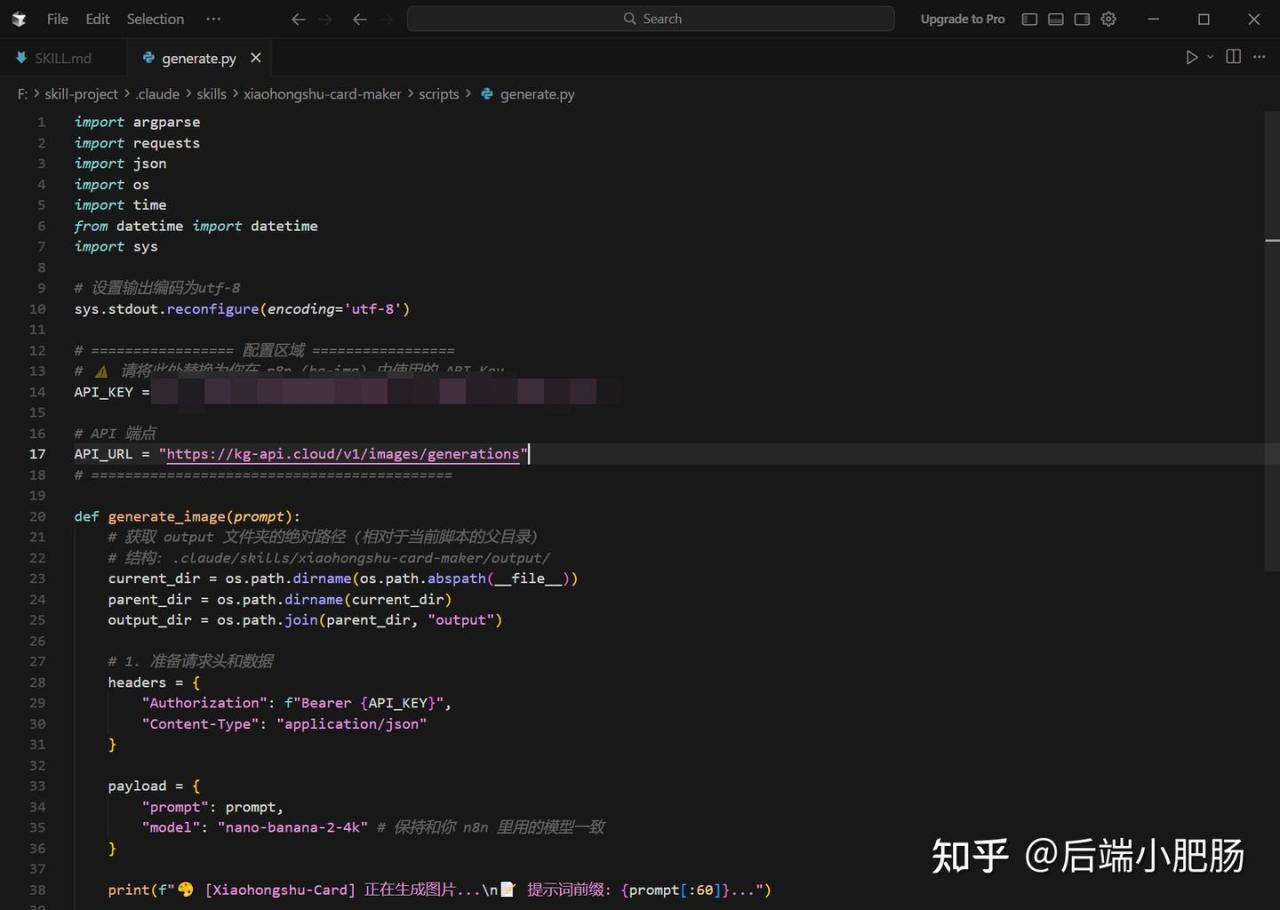This screenshot has height=910, width=1280.
Task: Click the vertical scrollbar on the editor
Action: point(1272,240)
